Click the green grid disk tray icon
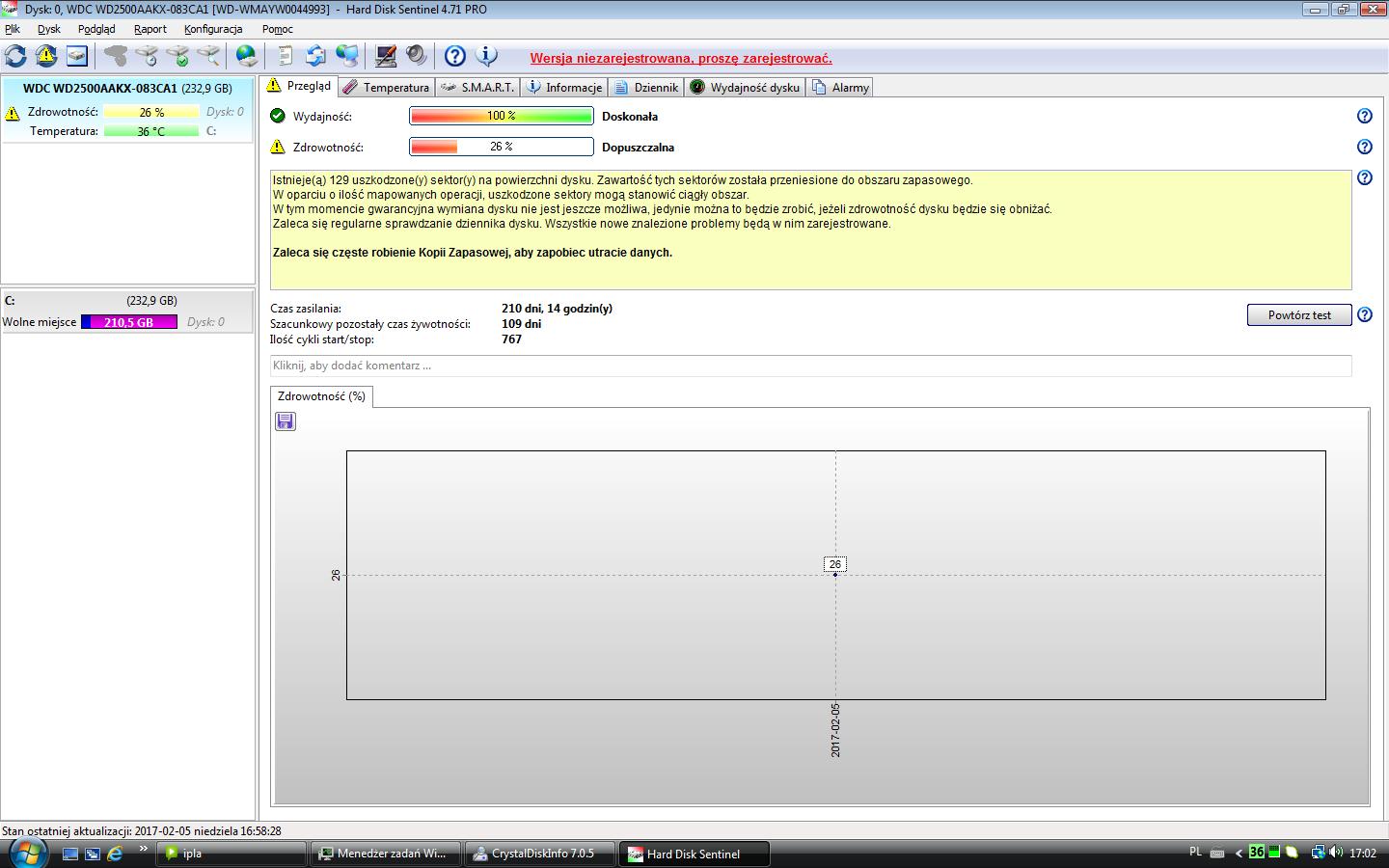The height and width of the screenshot is (868, 1389). point(1274,853)
